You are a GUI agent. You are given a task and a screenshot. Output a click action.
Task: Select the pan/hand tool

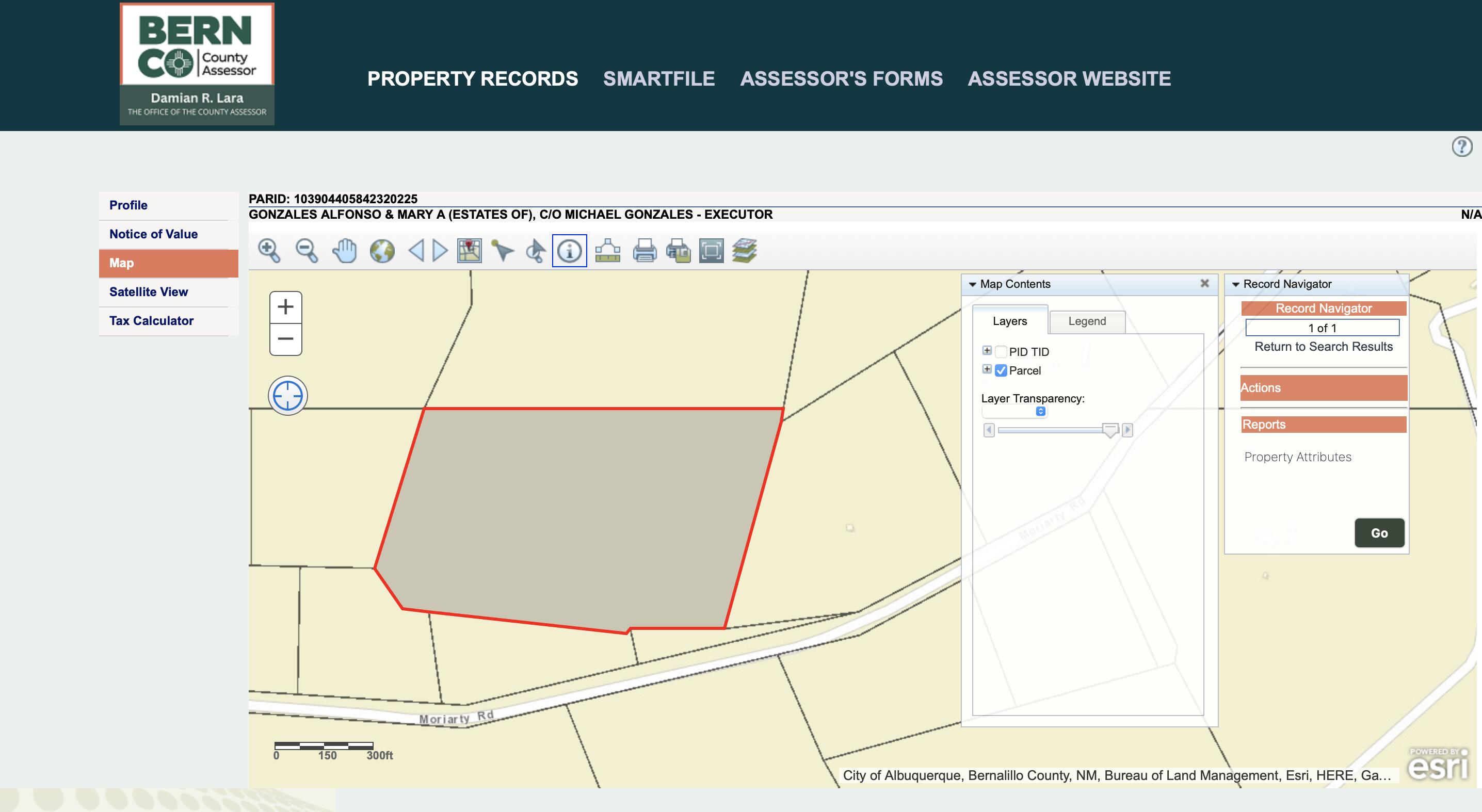[x=344, y=250]
